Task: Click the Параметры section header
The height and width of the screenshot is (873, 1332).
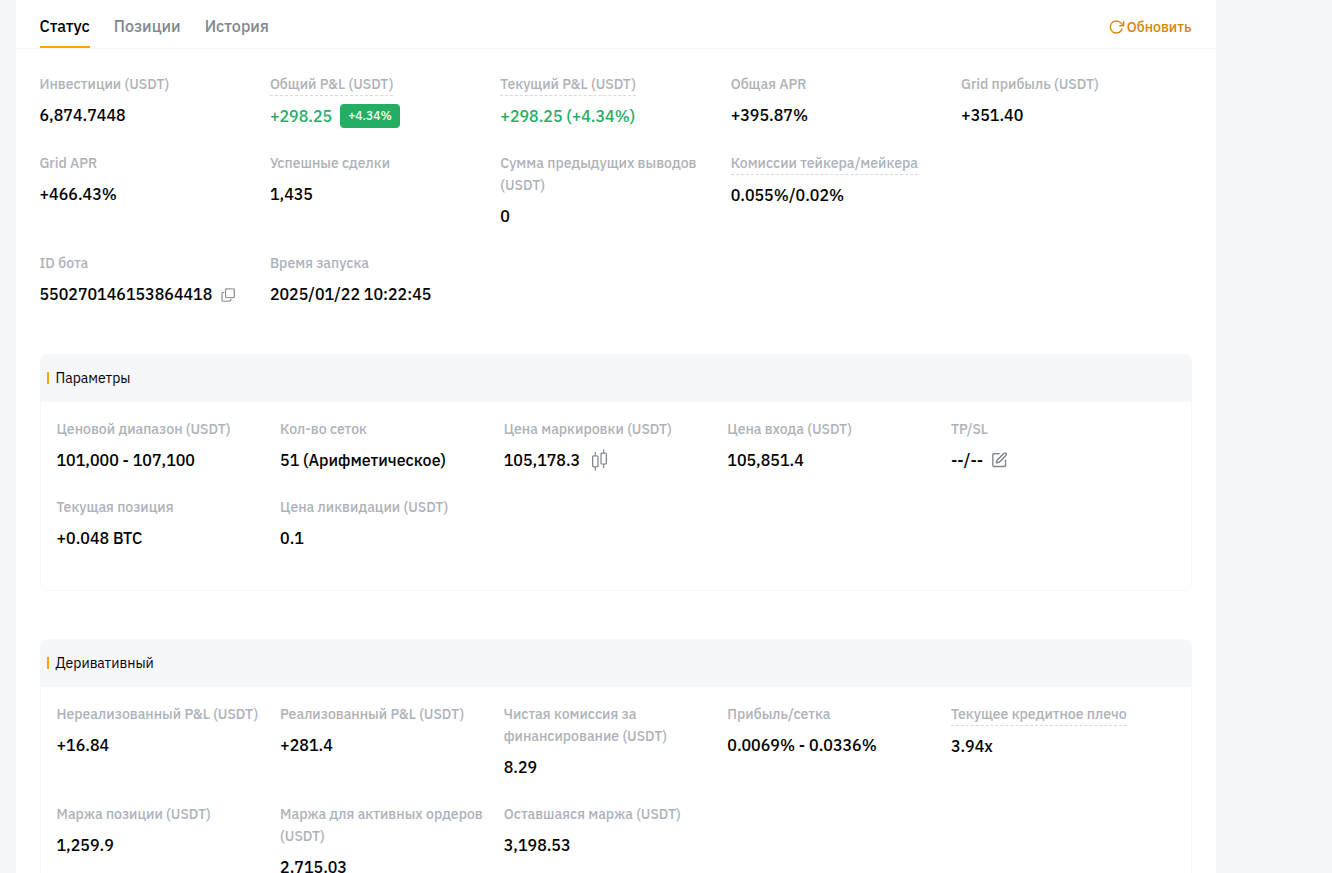Action: click(93, 378)
